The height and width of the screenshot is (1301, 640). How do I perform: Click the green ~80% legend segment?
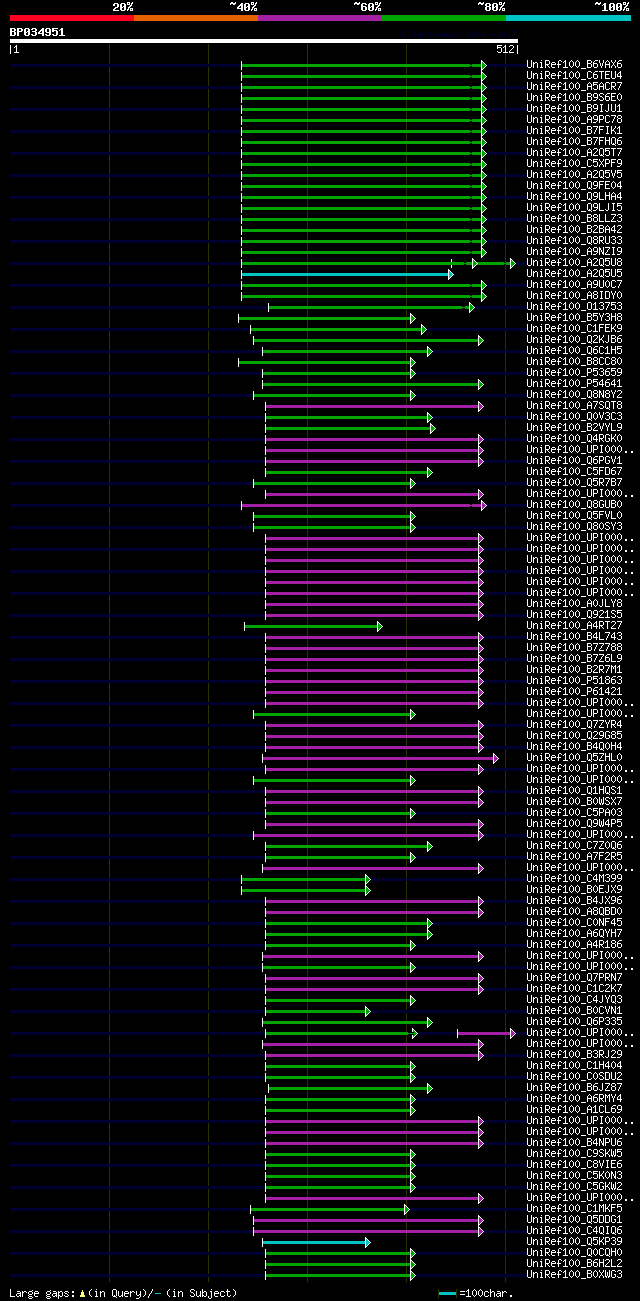point(444,17)
